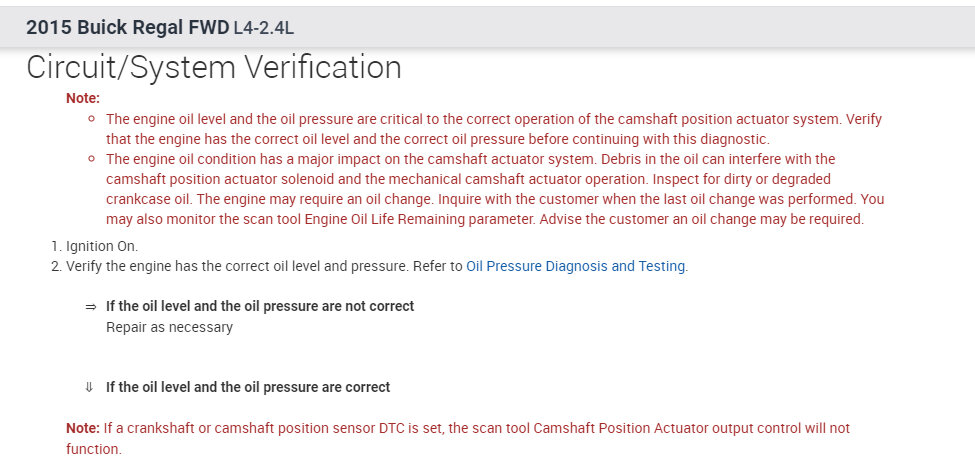This screenshot has height=467, width=975.
Task: Click the bottom Note: label about sensor DTC
Action: pyautogui.click(x=83, y=428)
